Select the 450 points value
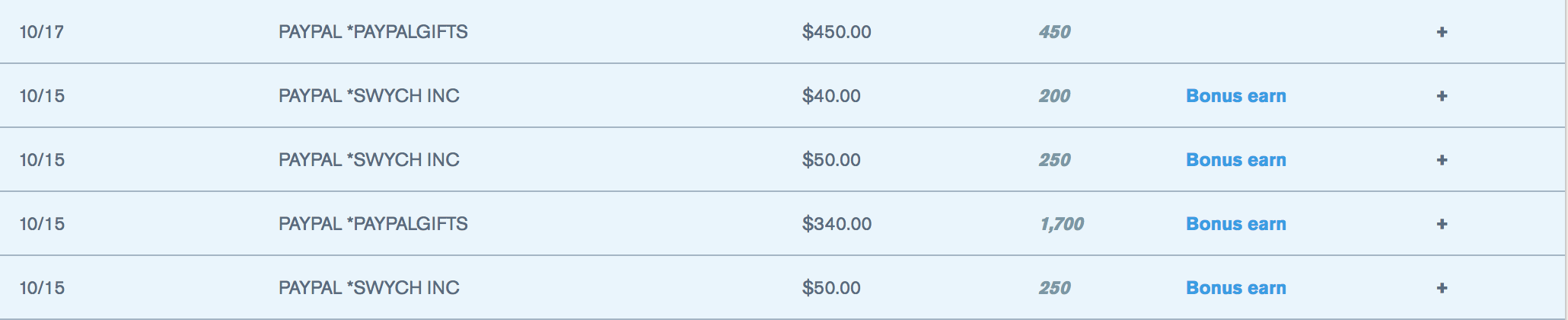 click(1054, 32)
